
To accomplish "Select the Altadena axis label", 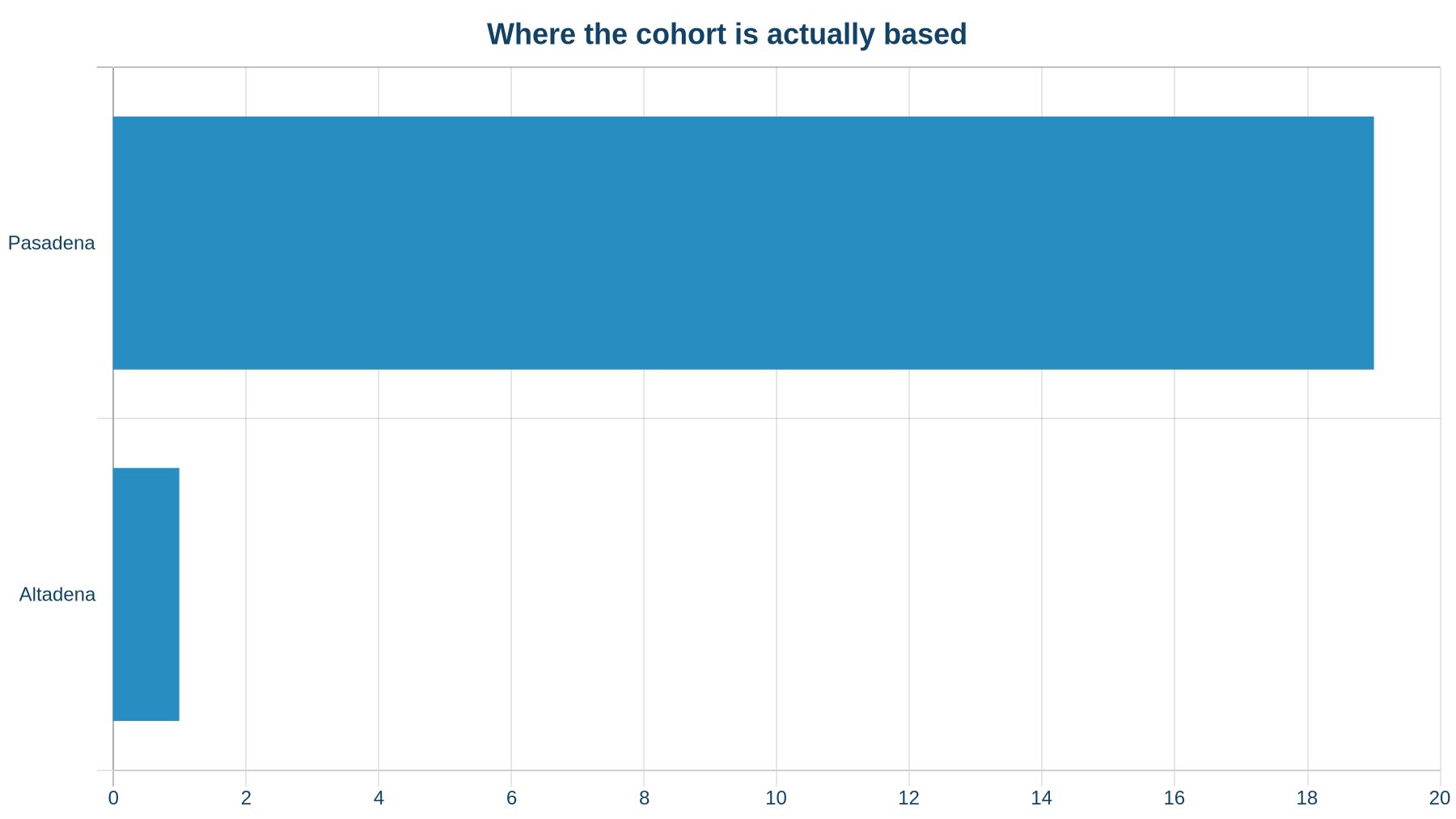I will pos(57,594).
